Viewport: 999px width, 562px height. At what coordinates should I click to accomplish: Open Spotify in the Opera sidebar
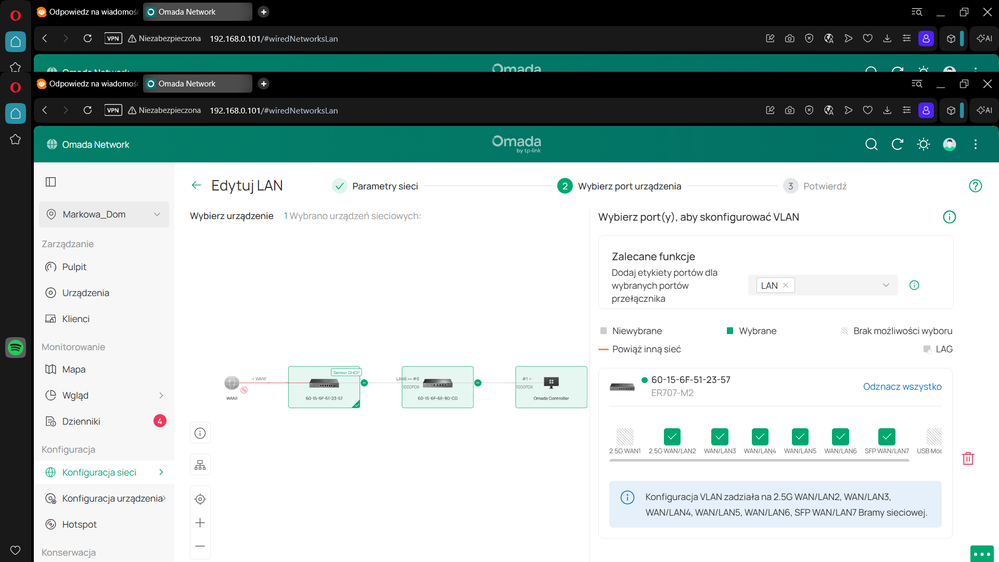pyautogui.click(x=15, y=347)
